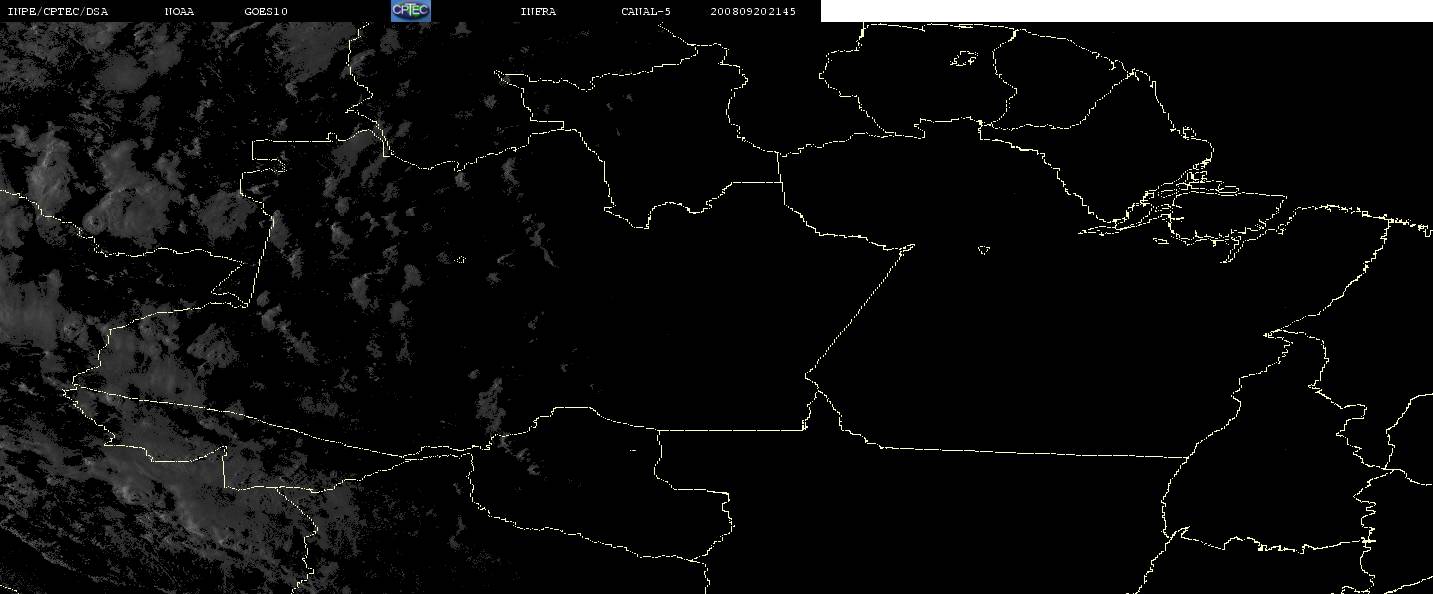Click the GOES10 satellite label
This screenshot has width=1433, height=594.
266,12
